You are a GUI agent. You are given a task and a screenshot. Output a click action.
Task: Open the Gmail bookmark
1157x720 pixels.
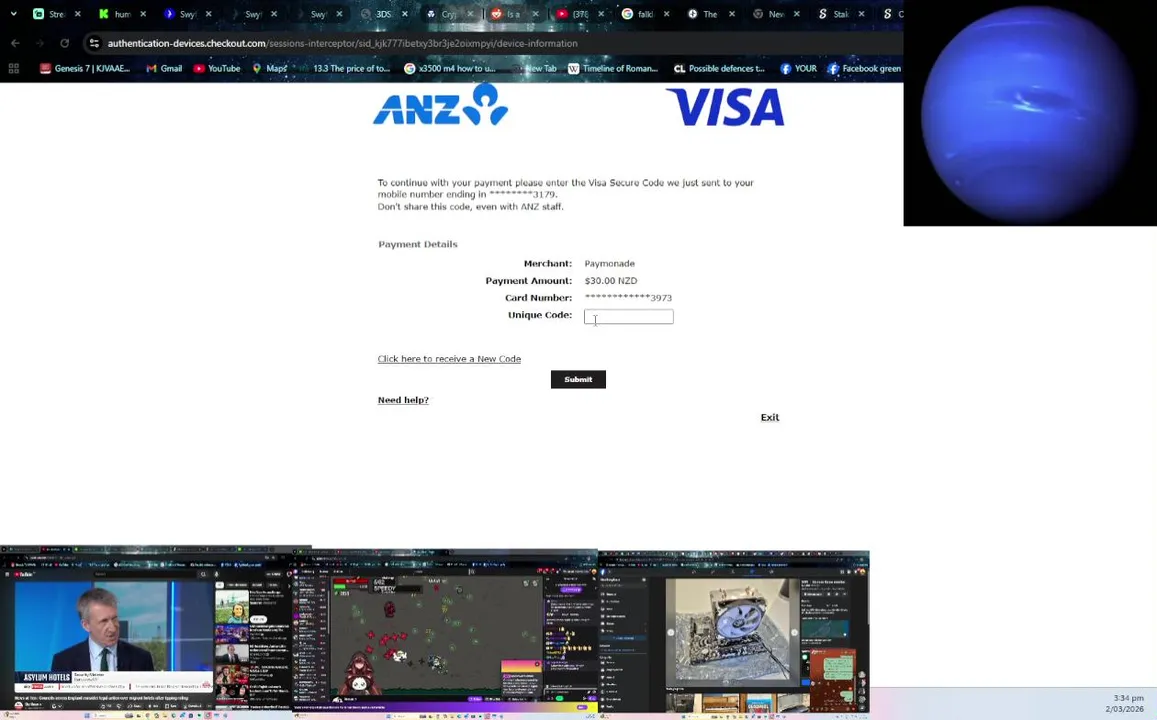tap(164, 69)
